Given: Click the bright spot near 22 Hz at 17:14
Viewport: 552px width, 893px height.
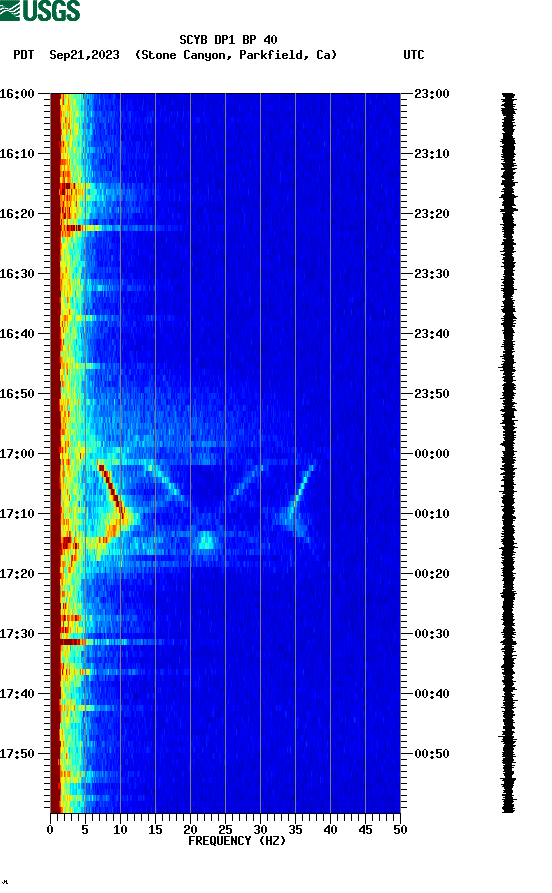Looking at the screenshot, I should tap(206, 539).
